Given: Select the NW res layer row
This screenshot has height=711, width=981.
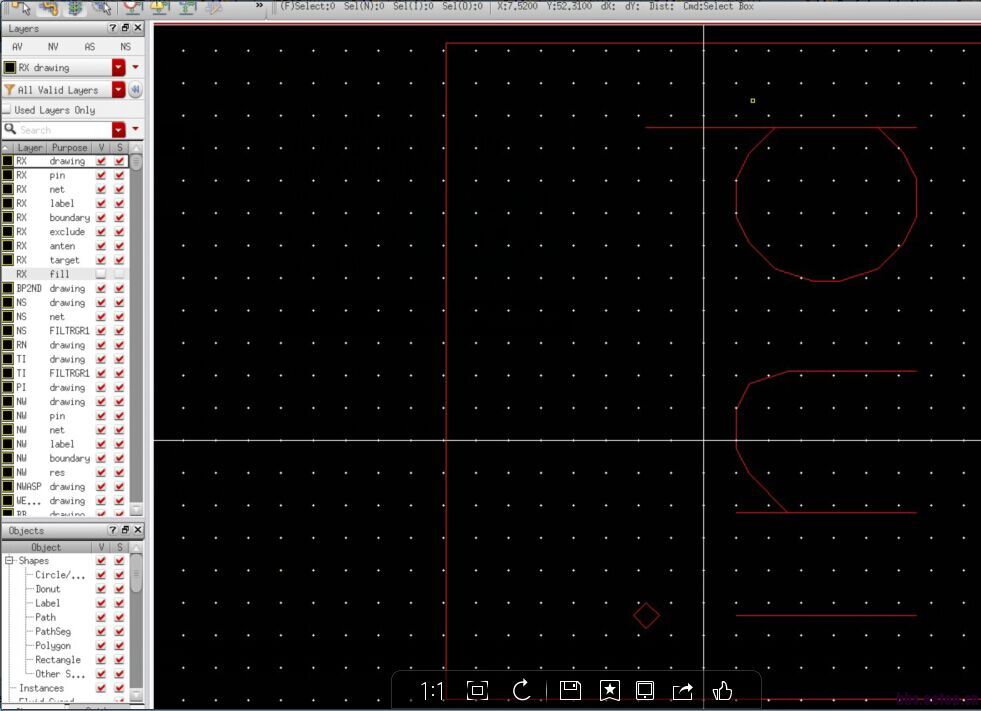Looking at the screenshot, I should tap(65, 473).
